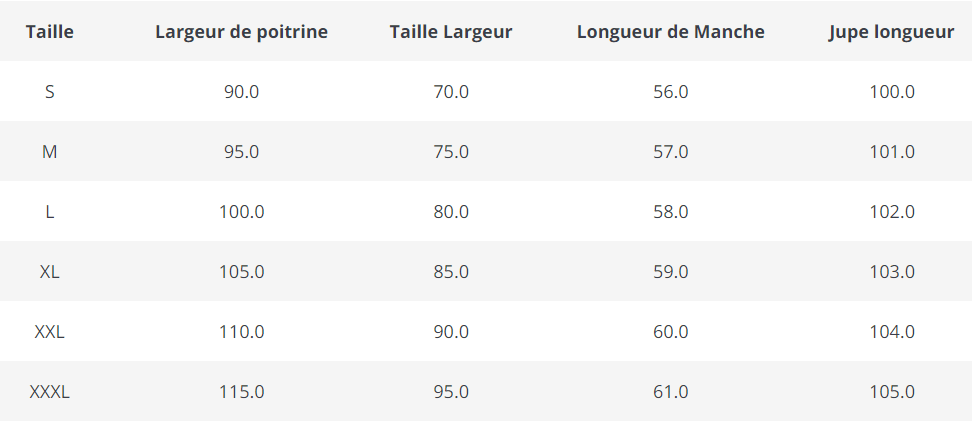This screenshot has height=429, width=972.
Task: Click the L size row label
Action: pos(49,212)
